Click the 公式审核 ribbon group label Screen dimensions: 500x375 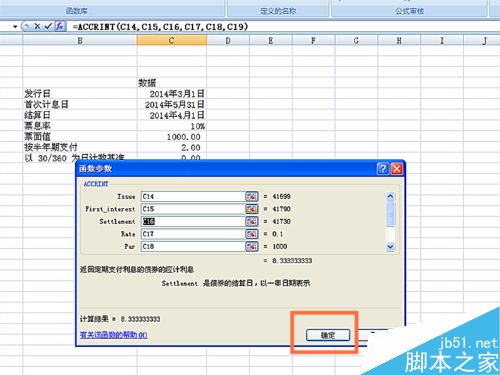[x=409, y=11]
